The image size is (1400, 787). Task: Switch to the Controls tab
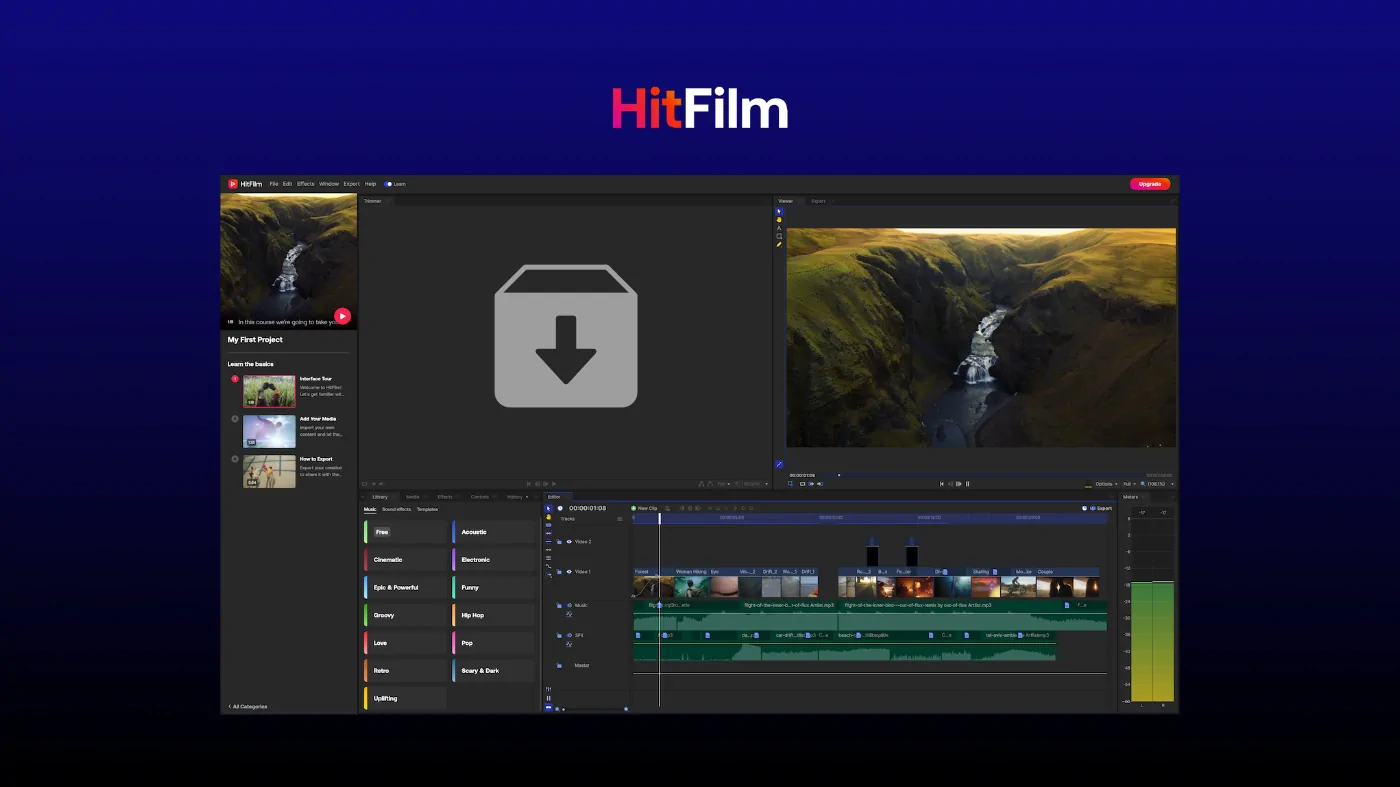480,497
